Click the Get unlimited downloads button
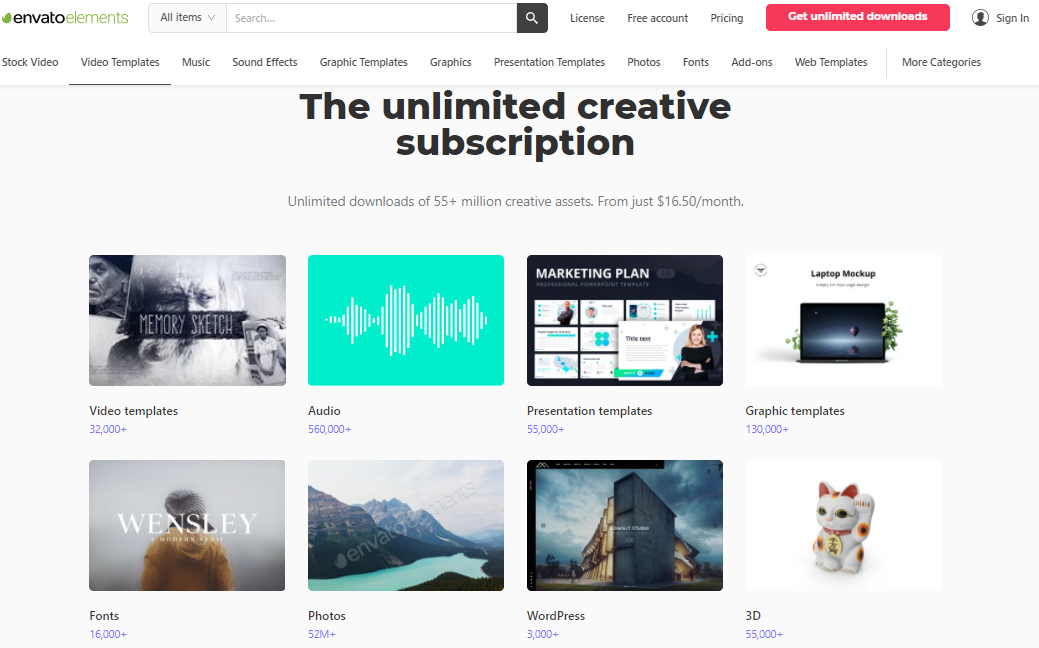 [857, 17]
